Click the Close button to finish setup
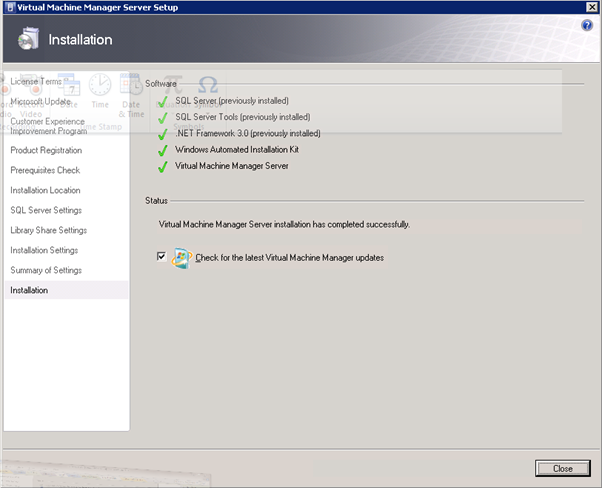 pos(562,468)
